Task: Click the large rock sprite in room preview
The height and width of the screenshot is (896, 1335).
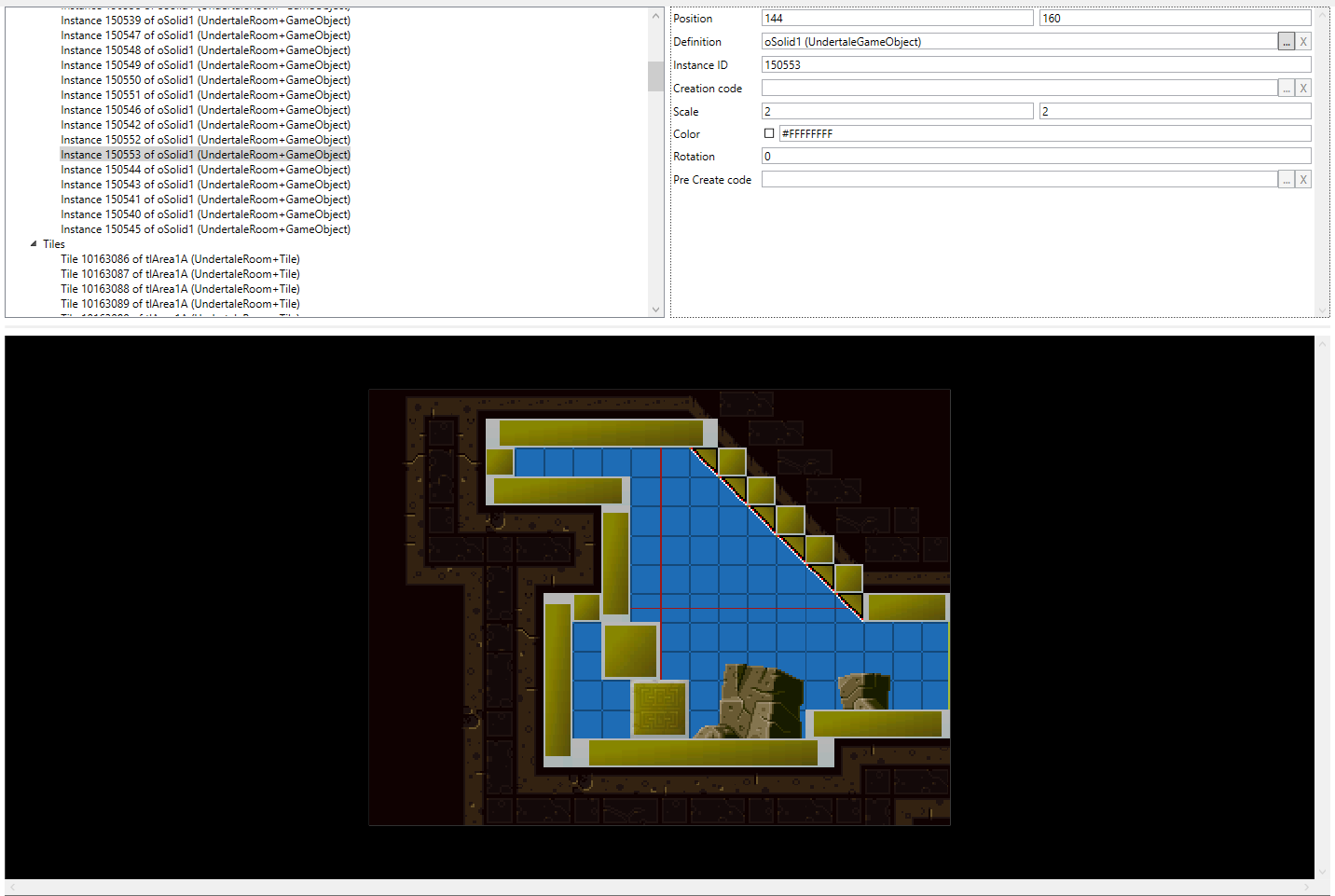Action: (760, 699)
